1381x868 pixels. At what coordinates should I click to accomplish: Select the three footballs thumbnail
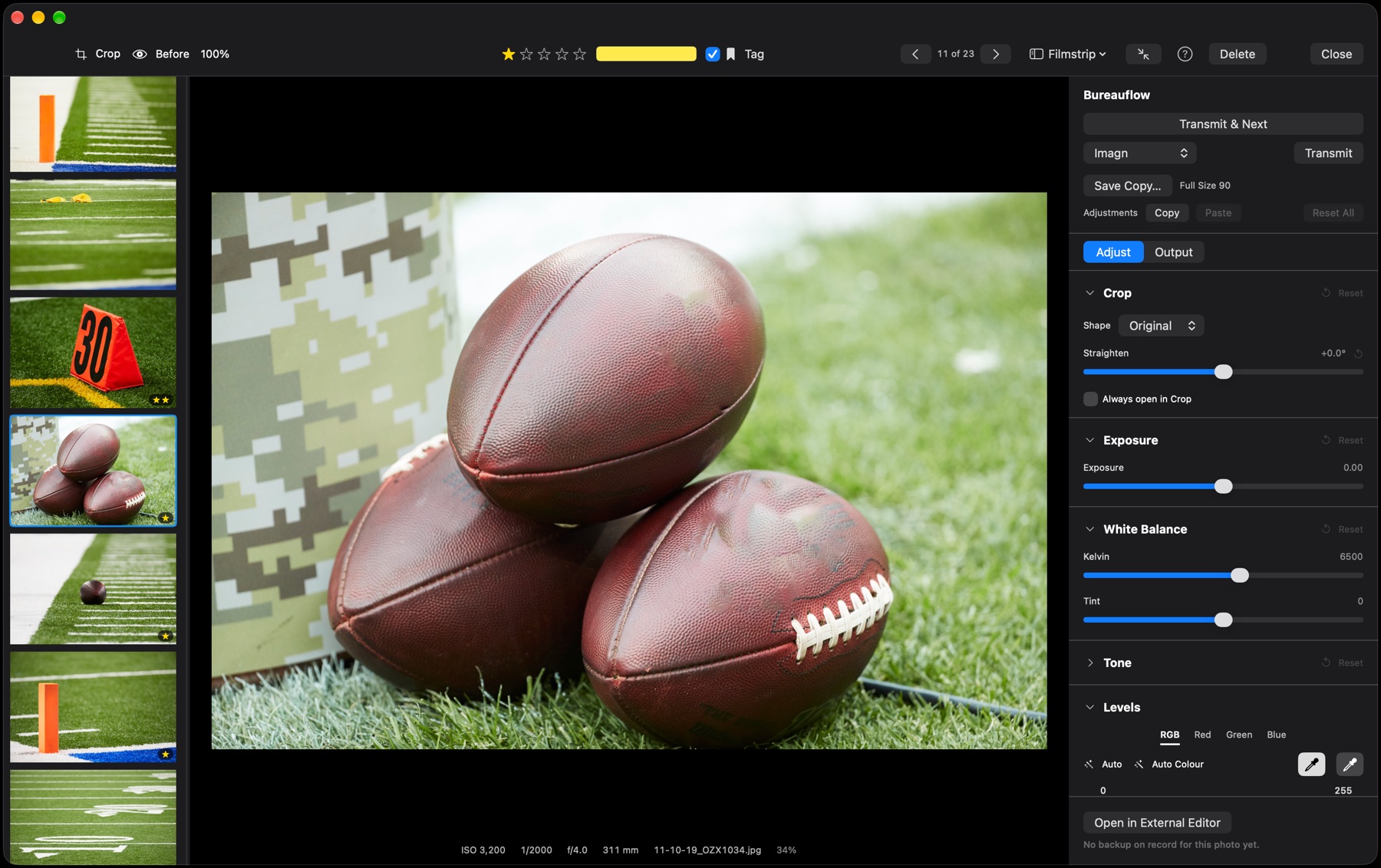coord(93,471)
